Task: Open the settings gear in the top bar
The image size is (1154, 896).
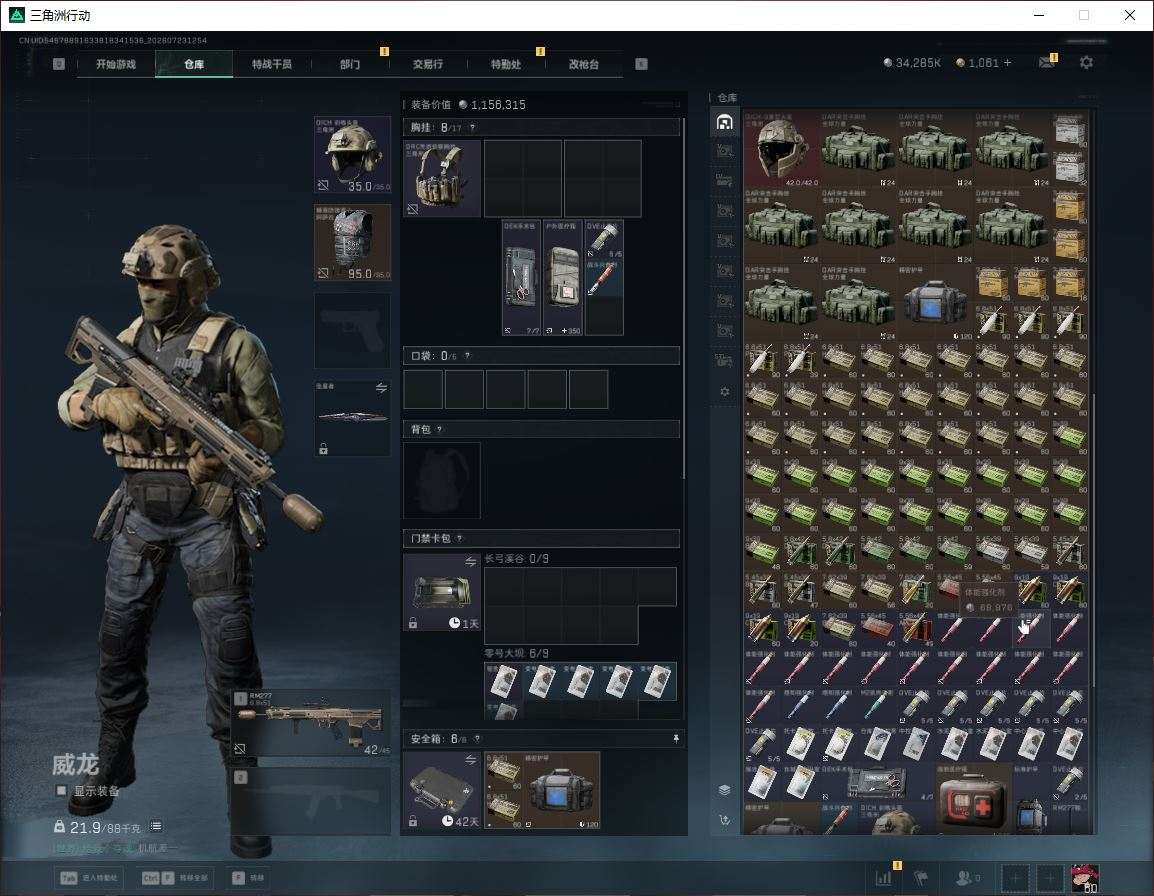Action: tap(1086, 63)
